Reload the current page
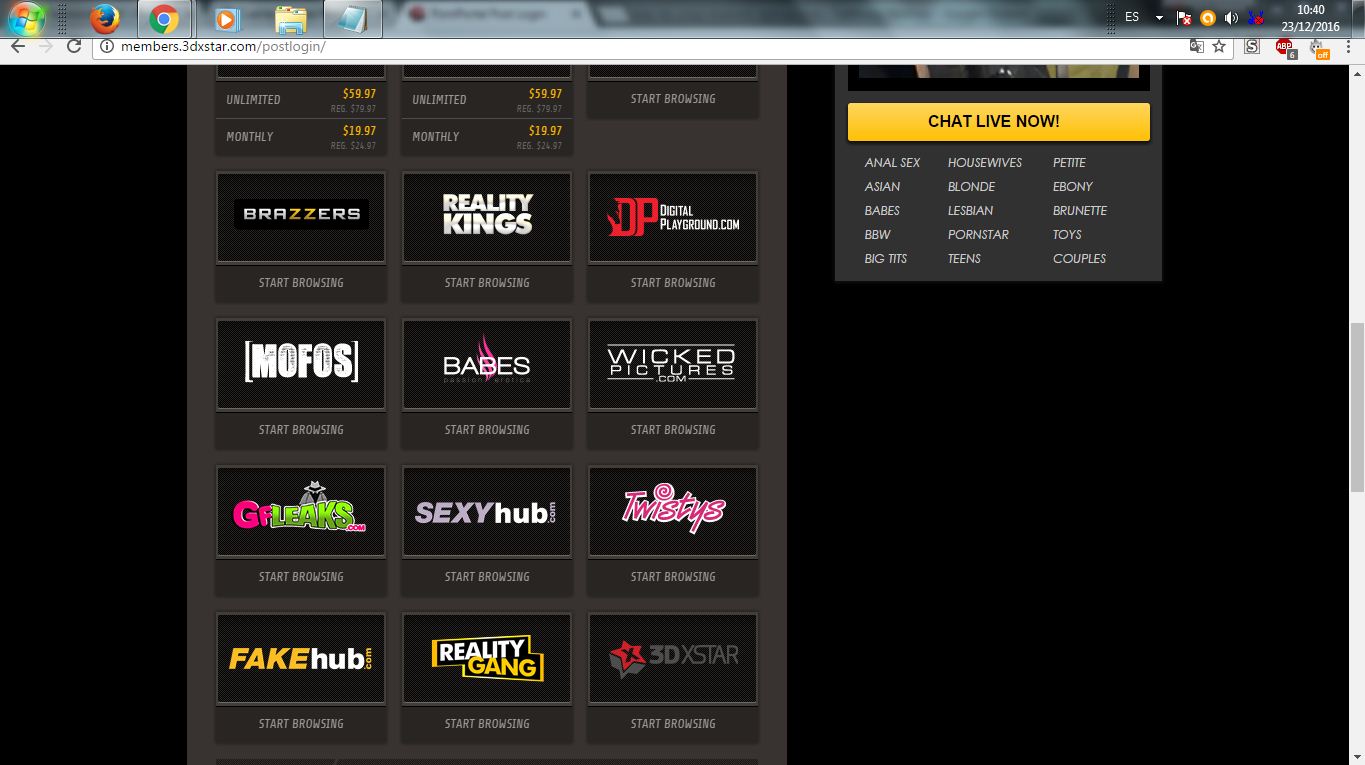This screenshot has width=1365, height=765. [73, 47]
